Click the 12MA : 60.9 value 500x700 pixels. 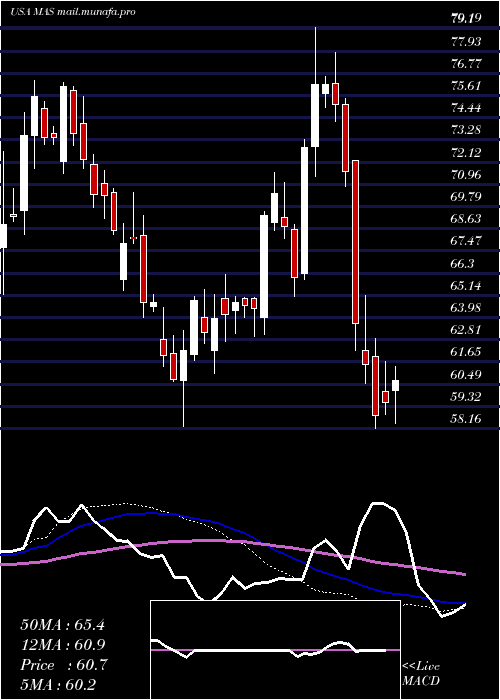[x=62, y=645]
